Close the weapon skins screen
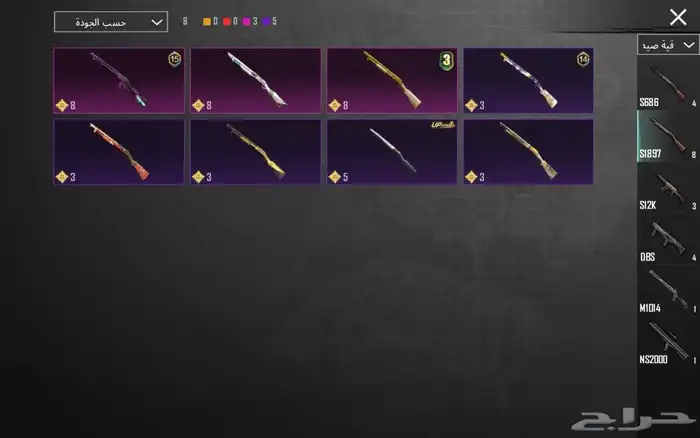Image resolution: width=700 pixels, height=438 pixels. pyautogui.click(x=678, y=17)
